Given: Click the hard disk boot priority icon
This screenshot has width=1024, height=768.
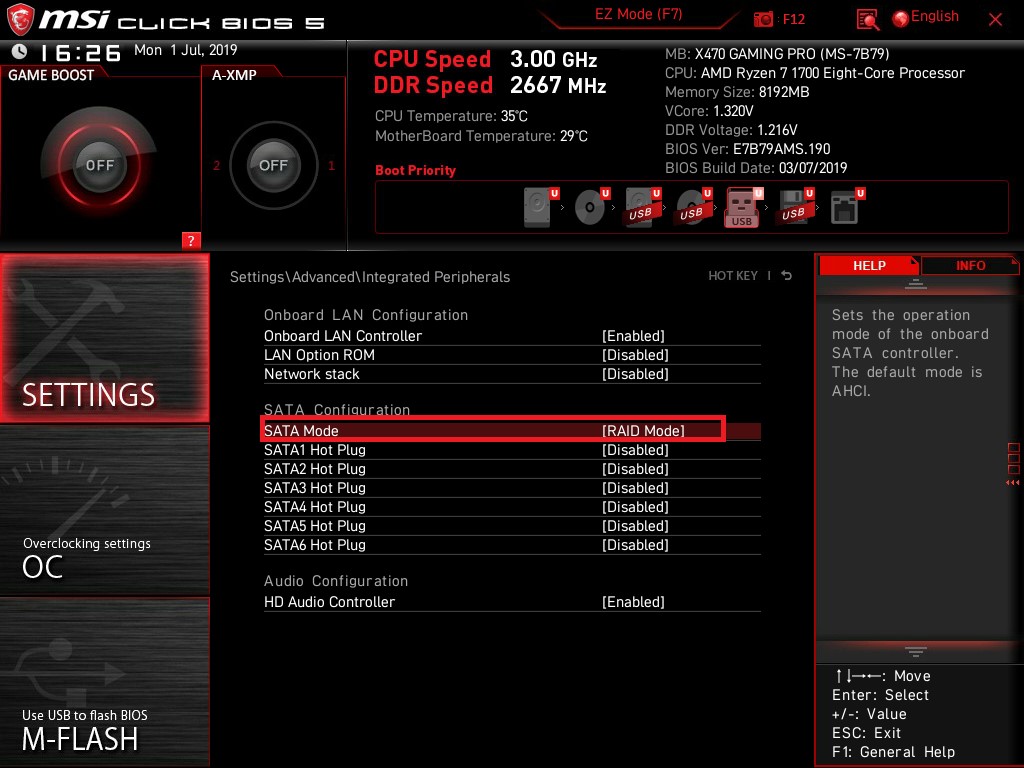Looking at the screenshot, I should [538, 208].
